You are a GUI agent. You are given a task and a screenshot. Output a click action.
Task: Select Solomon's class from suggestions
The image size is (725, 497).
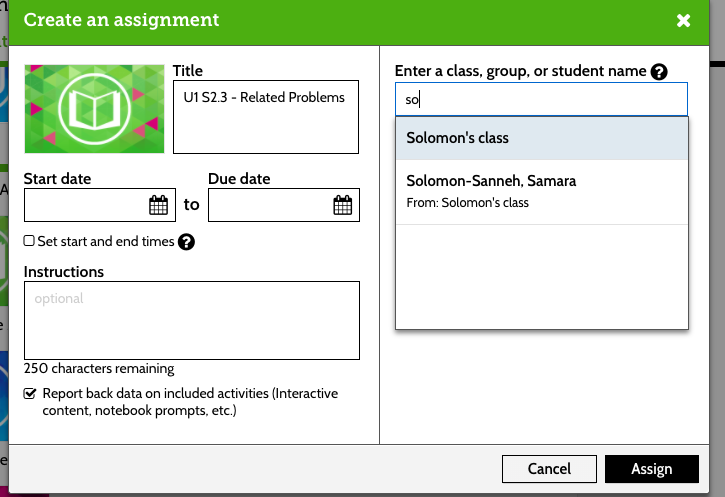pos(541,138)
